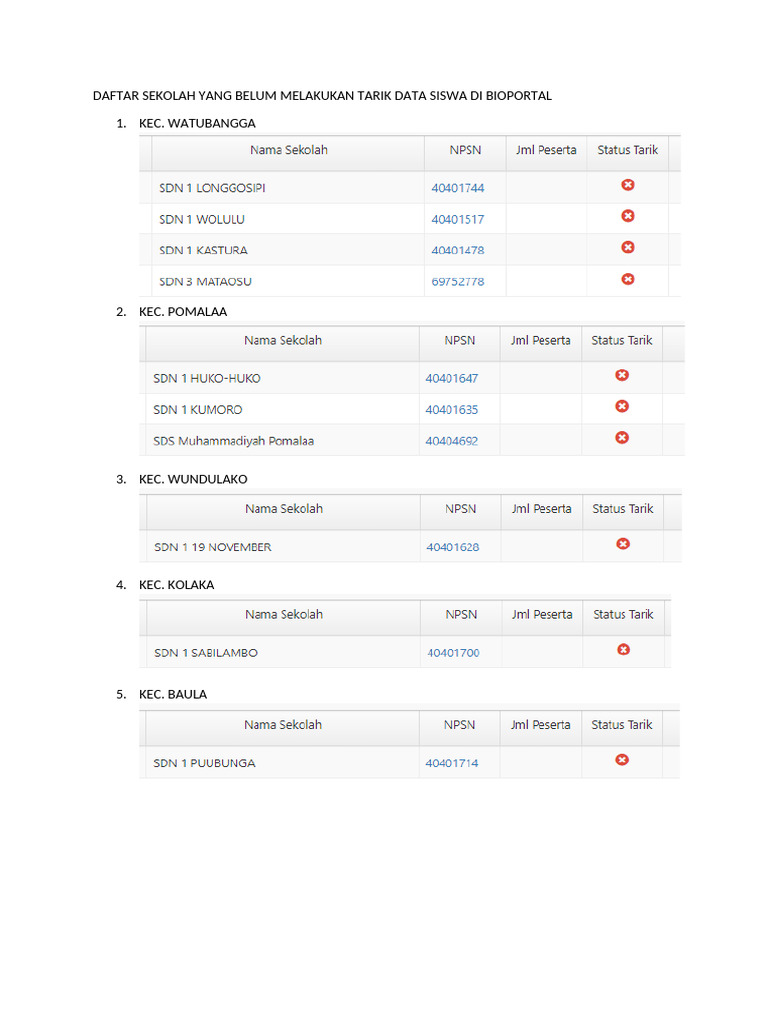768x1024 pixels.
Task: Click red X status for SDN 1 KUMORO
Action: click(622, 406)
